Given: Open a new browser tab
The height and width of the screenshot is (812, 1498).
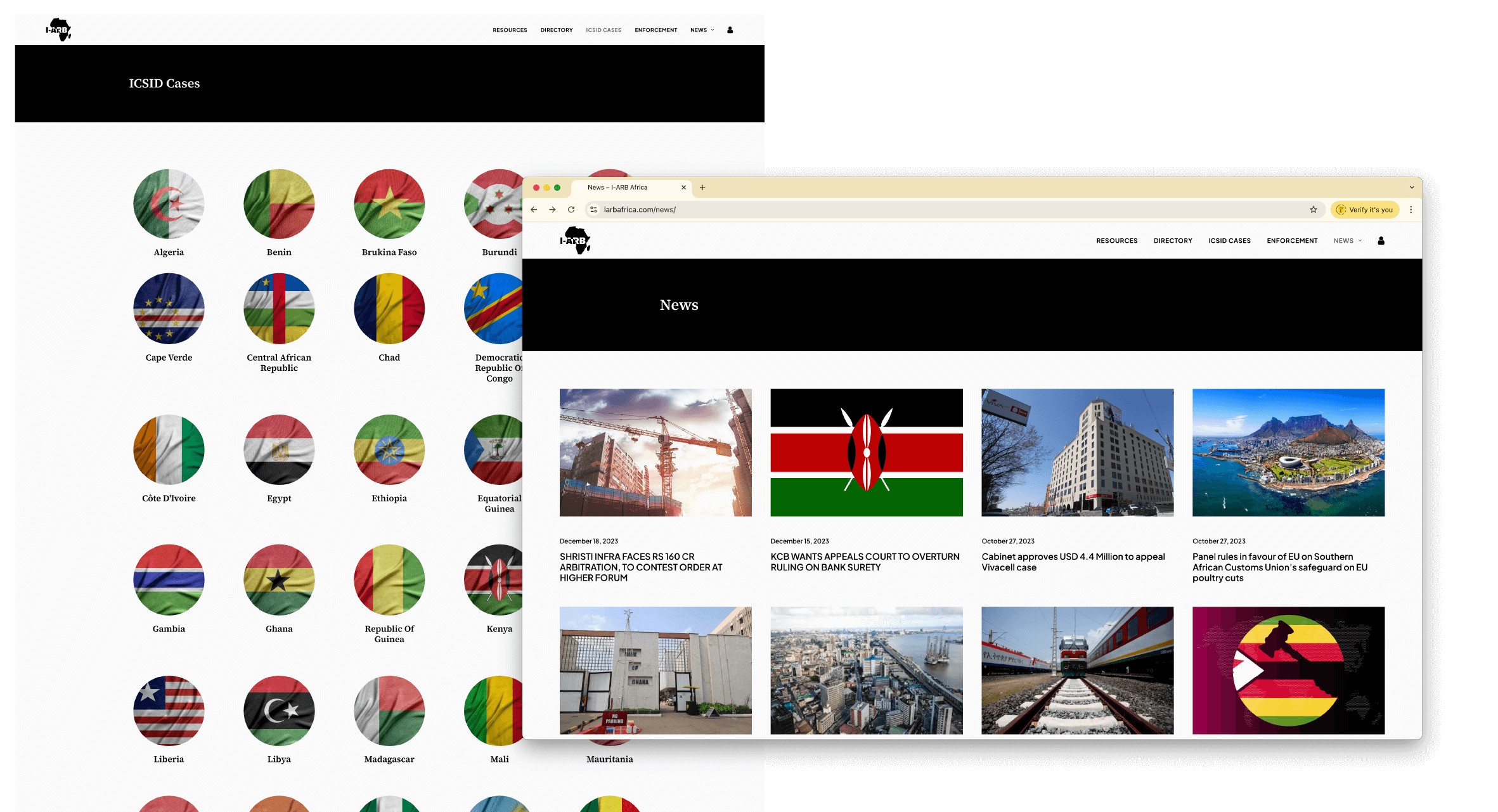Looking at the screenshot, I should 702,188.
